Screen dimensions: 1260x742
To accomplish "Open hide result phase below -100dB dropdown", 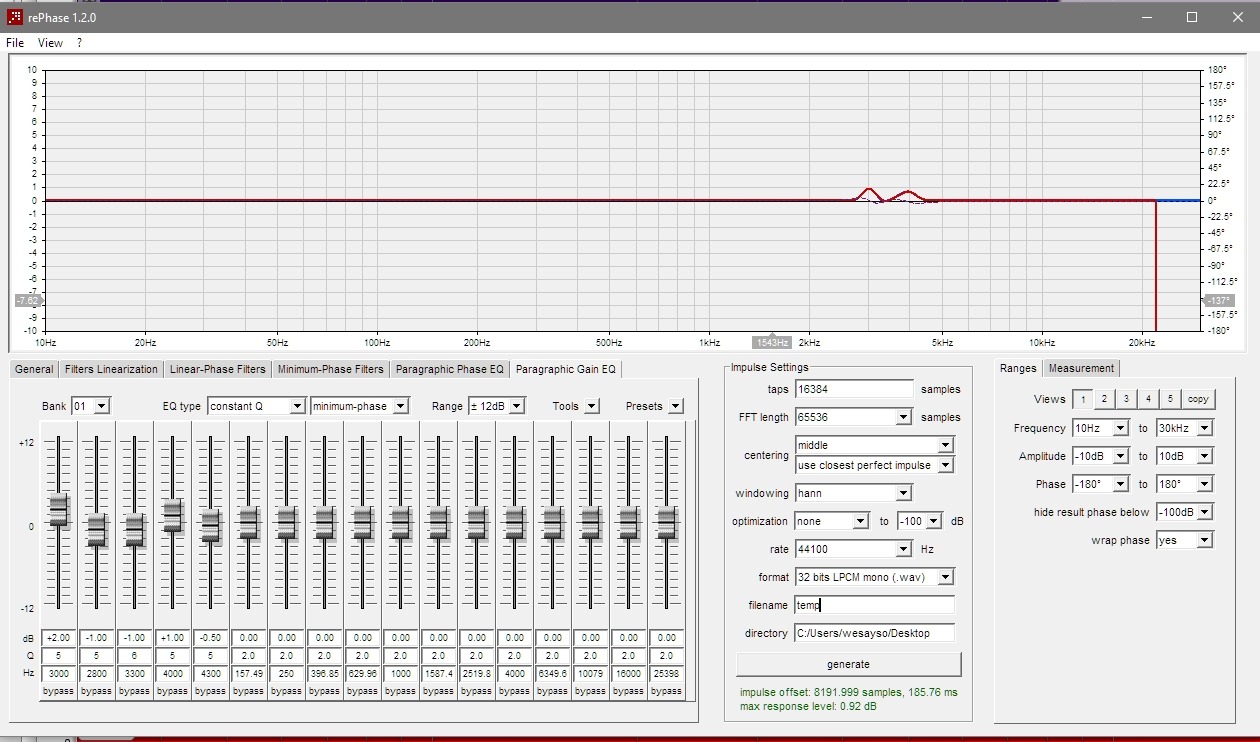I will (x=1184, y=512).
